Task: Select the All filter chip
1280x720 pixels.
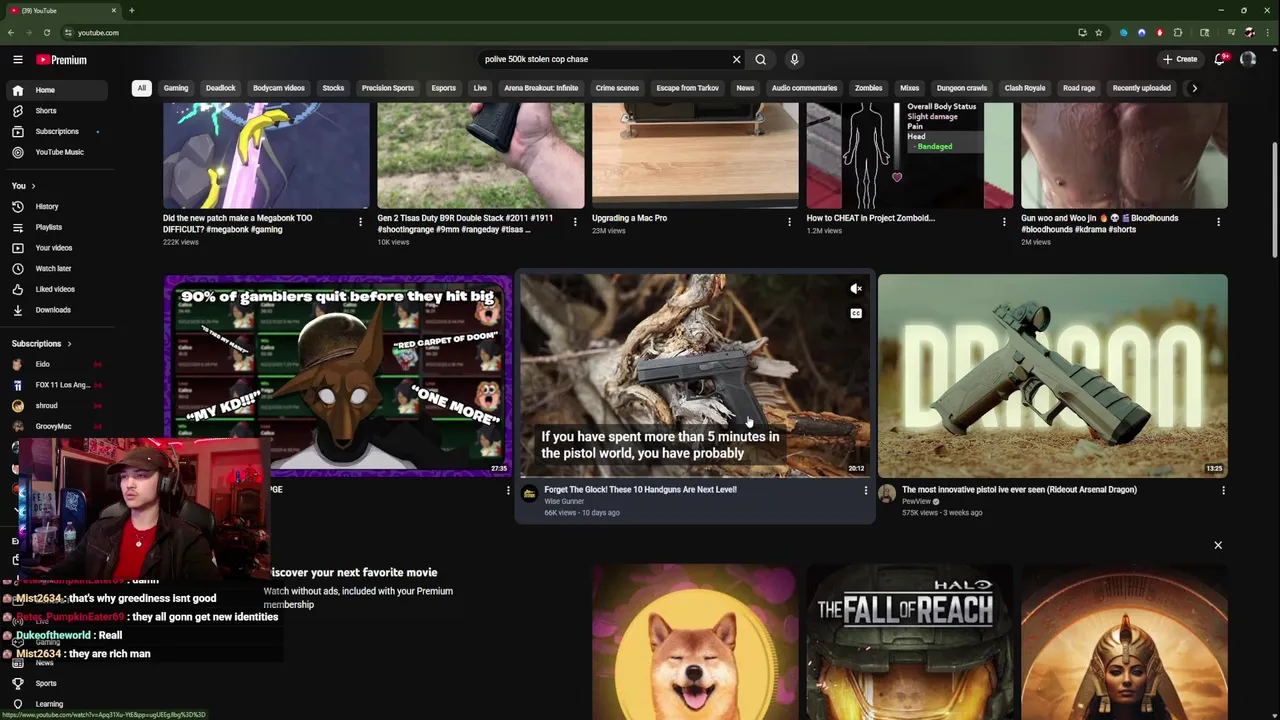Action: coord(141,88)
